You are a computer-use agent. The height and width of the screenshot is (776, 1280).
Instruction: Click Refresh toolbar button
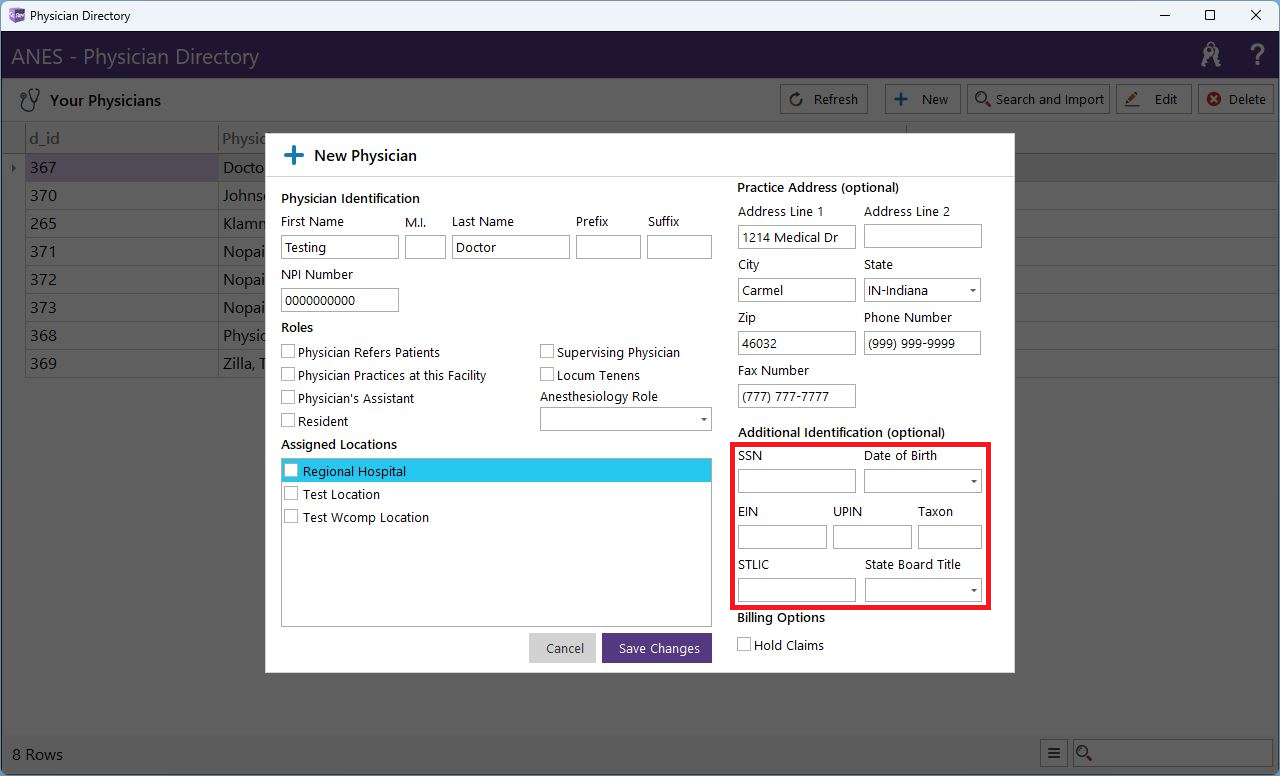[x=824, y=99]
